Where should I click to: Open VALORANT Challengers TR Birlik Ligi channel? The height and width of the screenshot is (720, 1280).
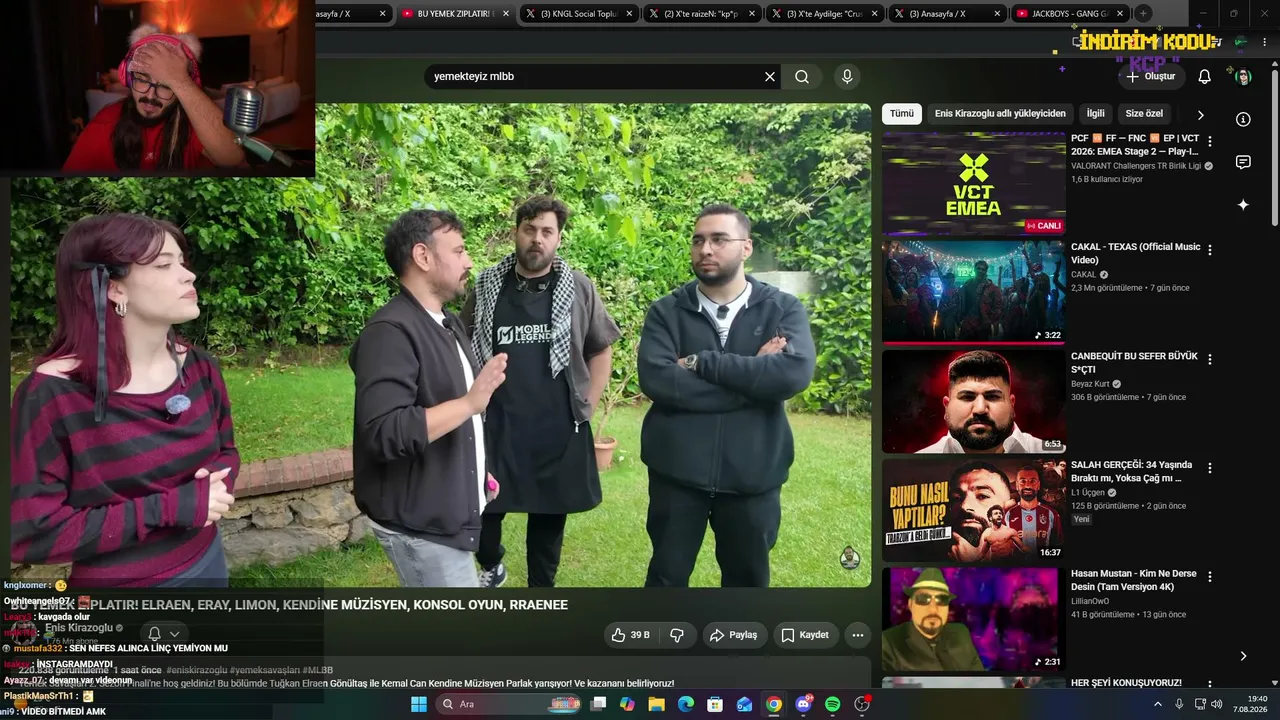(x=1136, y=166)
